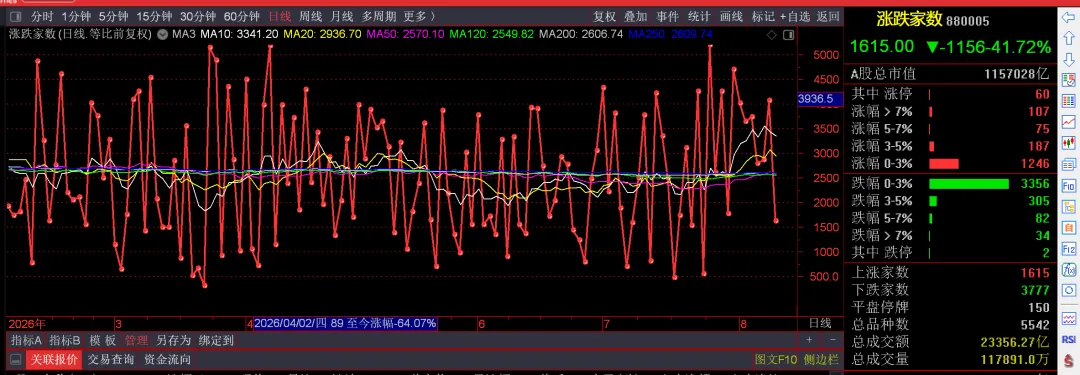Viewport: 1080px width, 375px height.
Task: Click the MA20: 2936.70 indicator label
Action: 322,33
